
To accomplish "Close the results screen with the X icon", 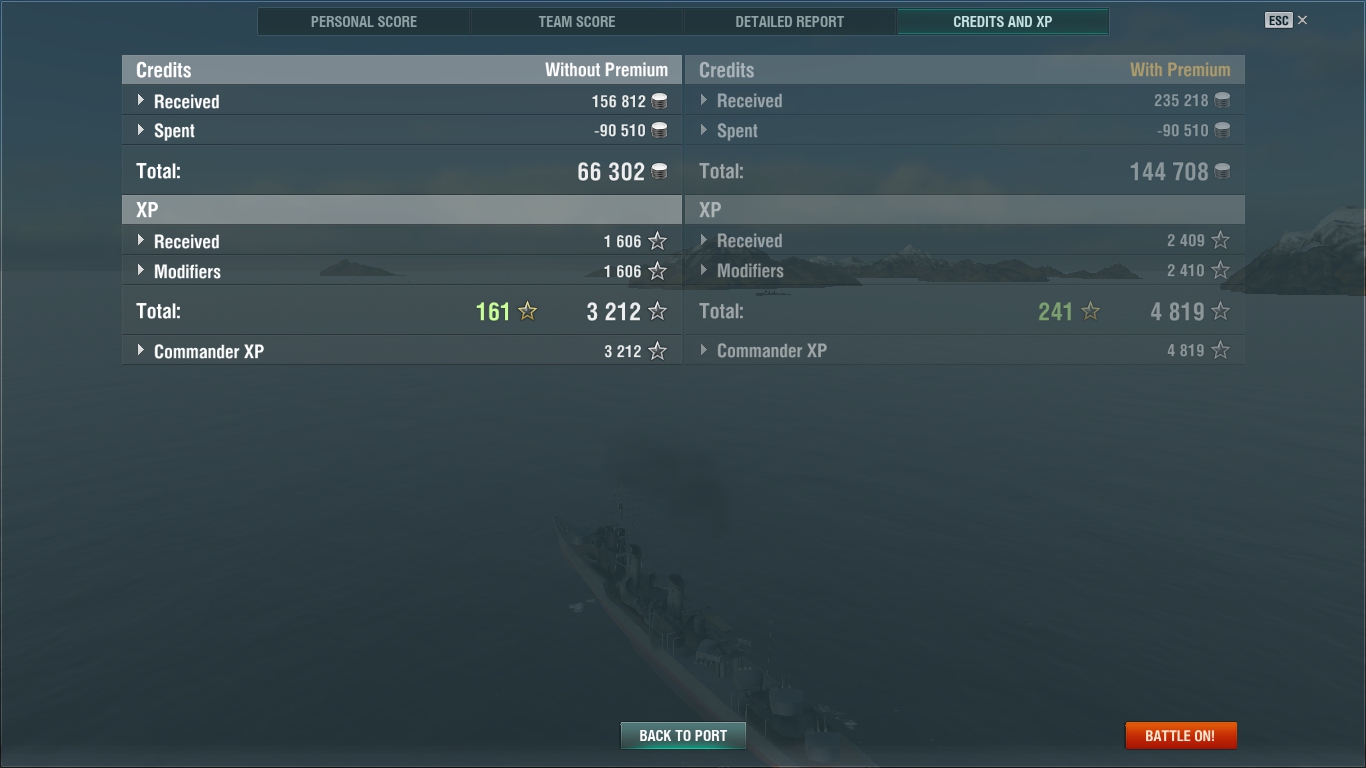I will point(1302,20).
